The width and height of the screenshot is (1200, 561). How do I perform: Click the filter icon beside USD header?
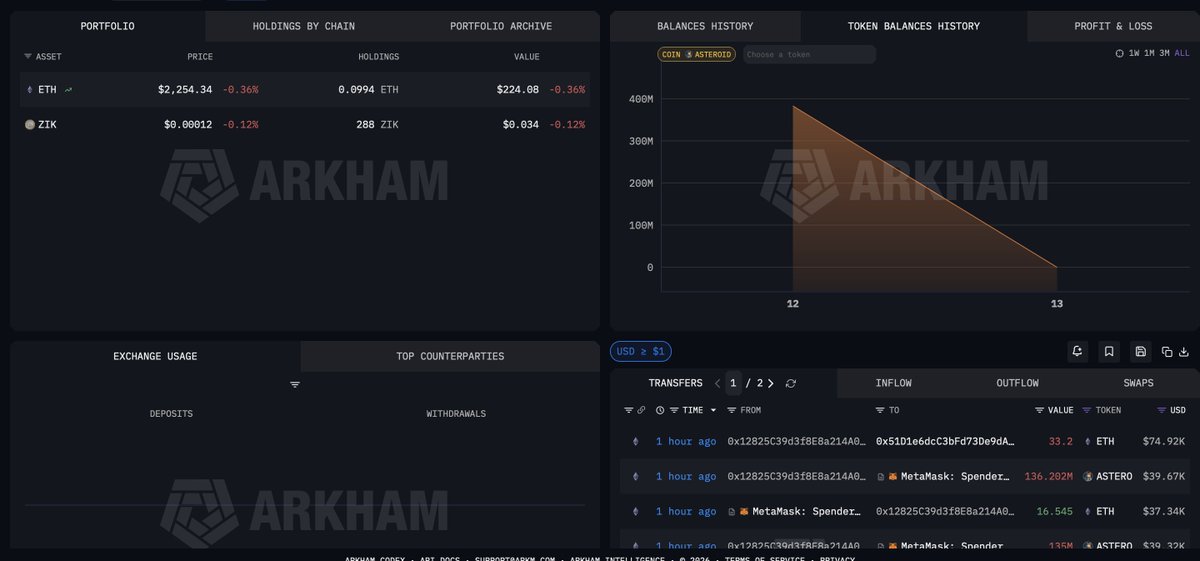(x=1161, y=410)
